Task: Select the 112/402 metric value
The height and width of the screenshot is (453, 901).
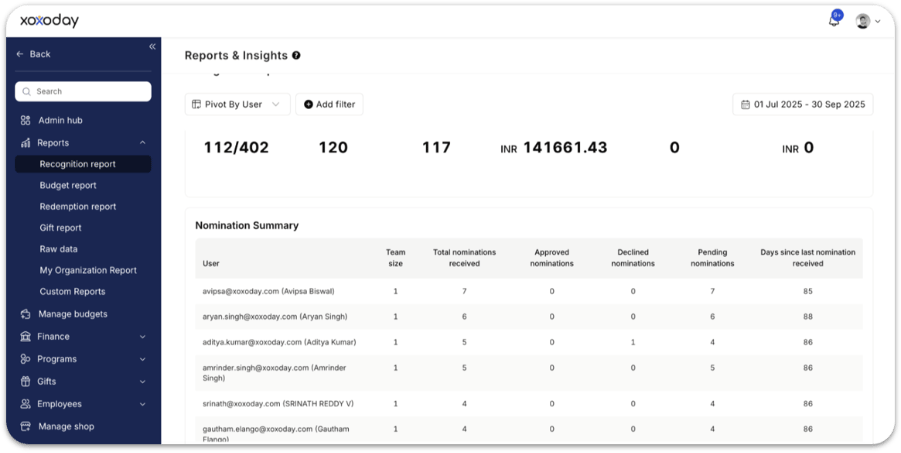Action: (236, 148)
